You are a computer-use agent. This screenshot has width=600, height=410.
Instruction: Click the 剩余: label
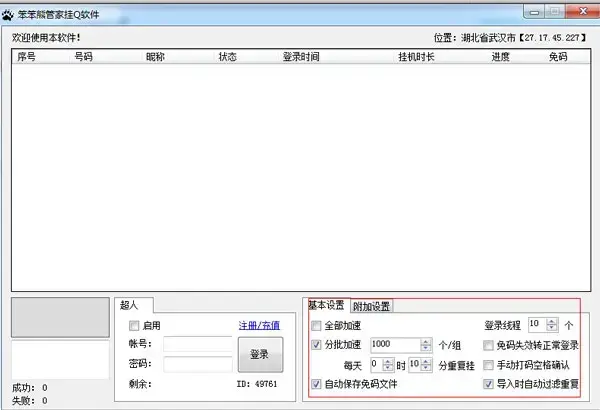(140, 384)
